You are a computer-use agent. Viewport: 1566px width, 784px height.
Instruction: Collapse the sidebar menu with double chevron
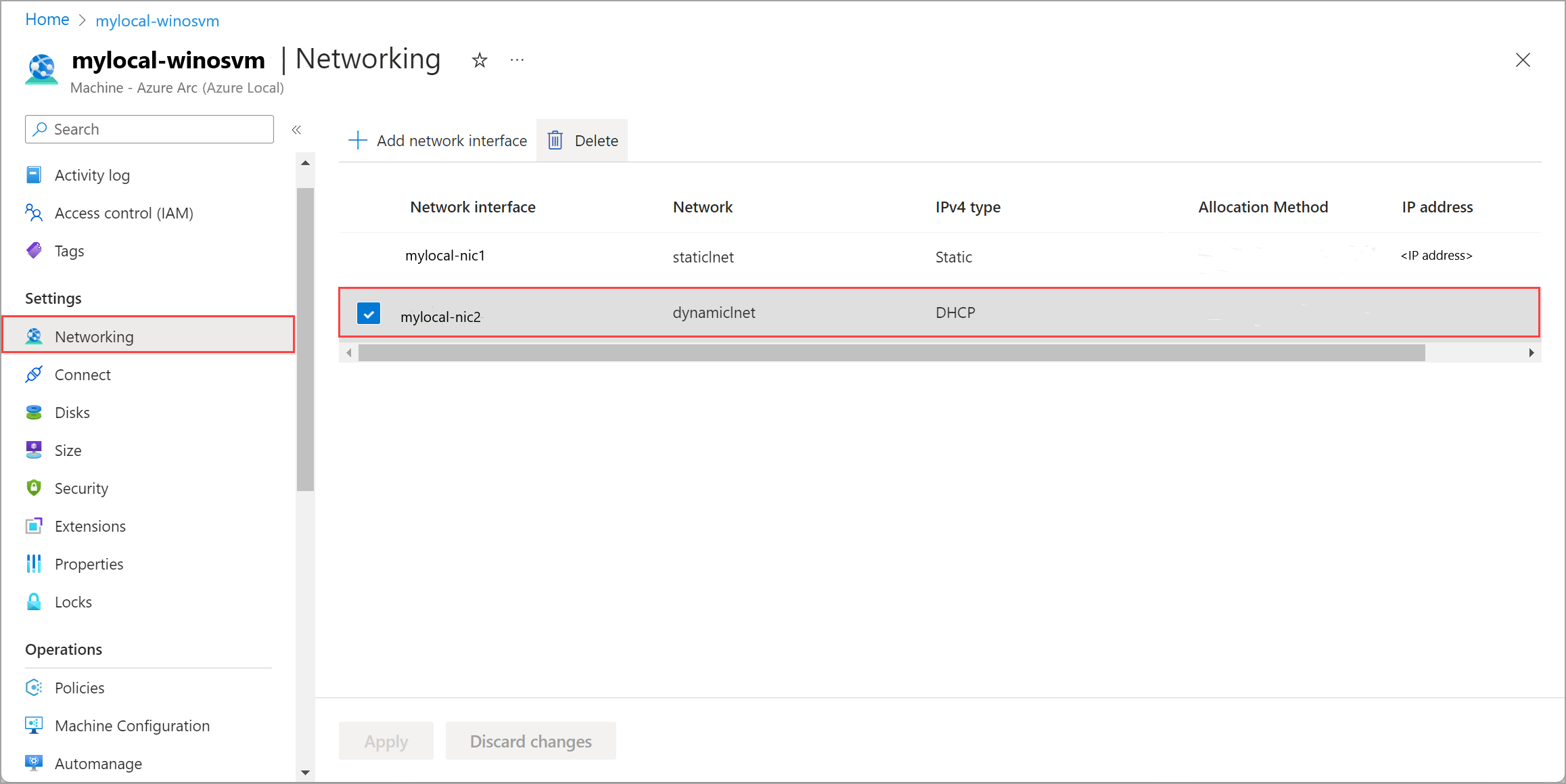point(296,130)
